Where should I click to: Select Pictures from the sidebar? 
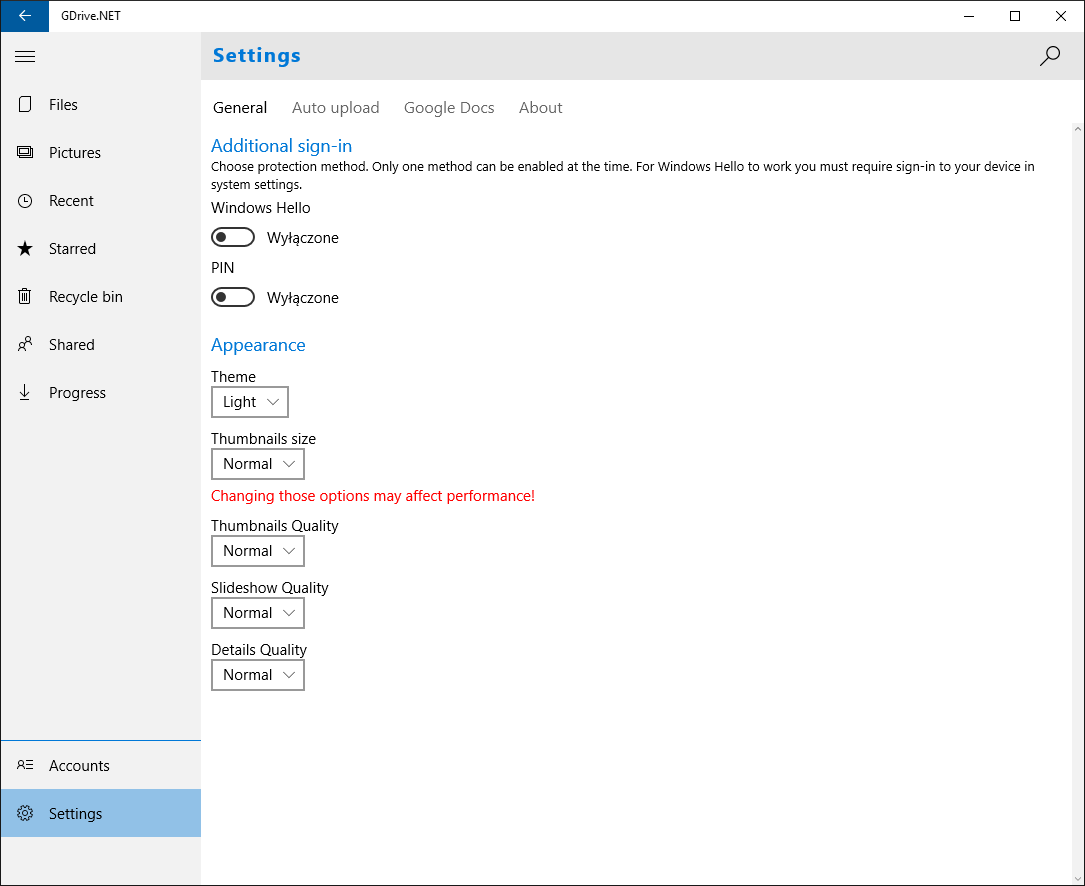click(75, 152)
